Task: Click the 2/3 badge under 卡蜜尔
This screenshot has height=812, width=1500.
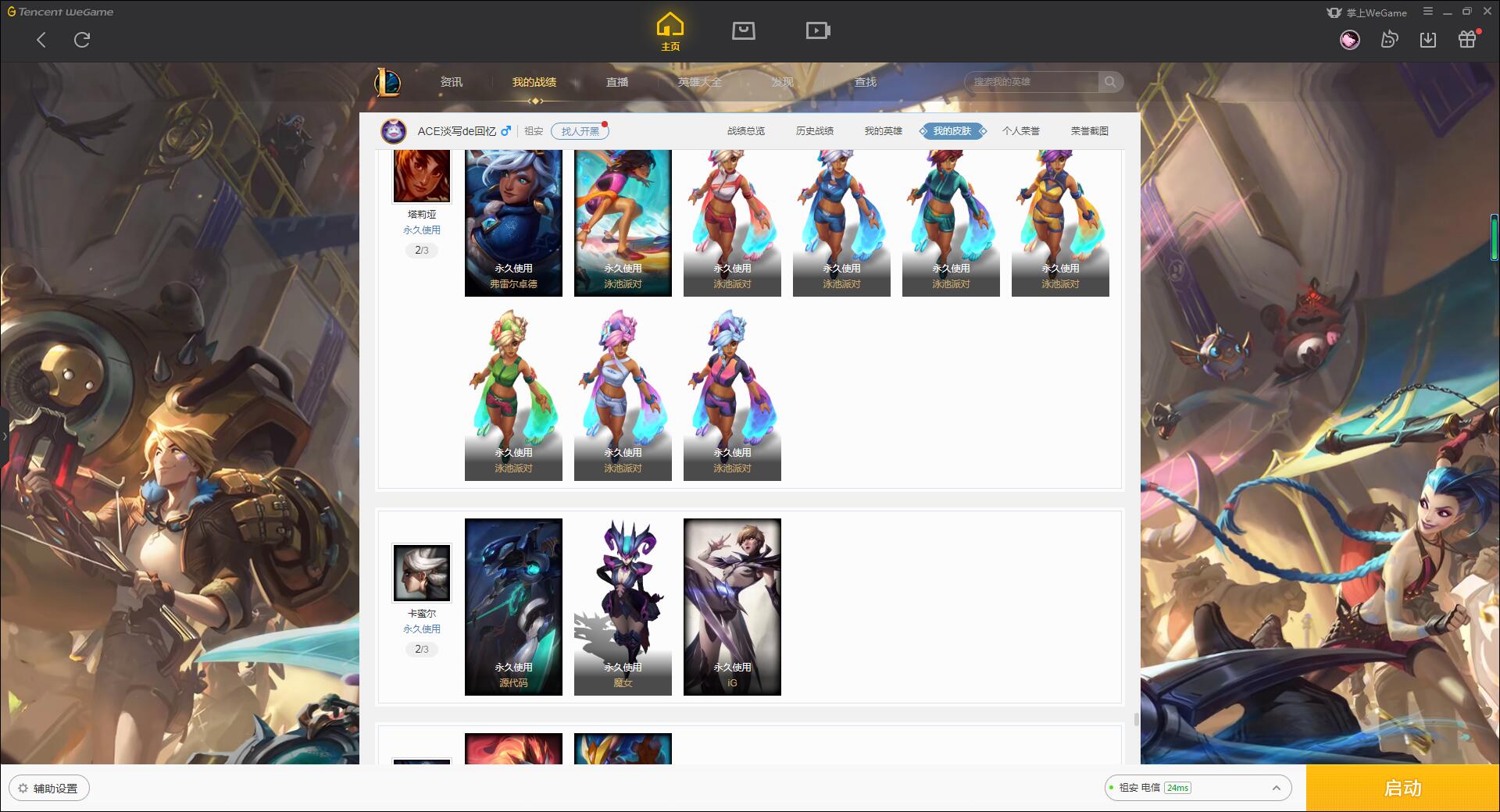Action: tap(422, 649)
